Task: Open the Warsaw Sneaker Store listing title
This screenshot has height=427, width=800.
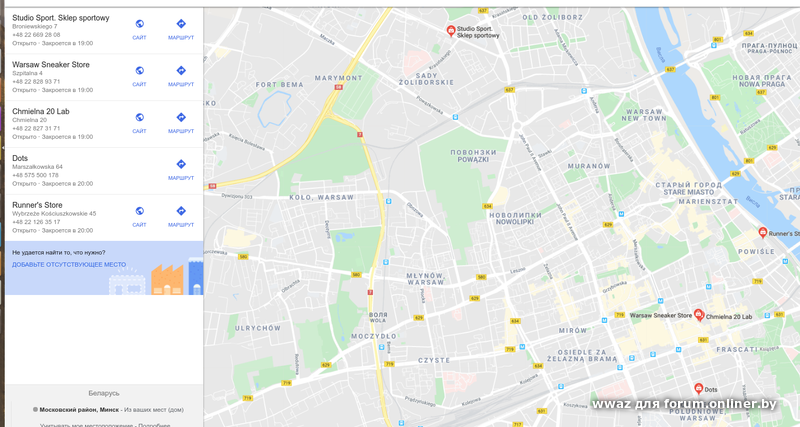Action: click(51, 65)
